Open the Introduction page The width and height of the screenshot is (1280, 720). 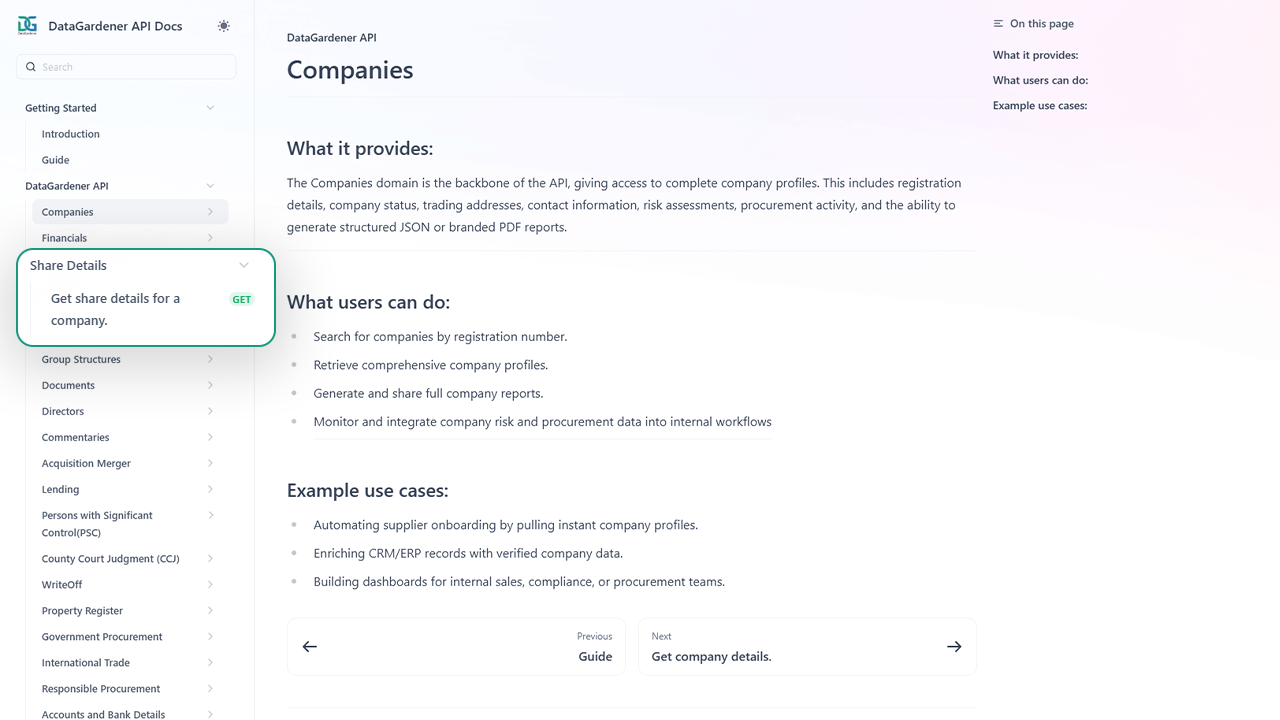coord(71,134)
